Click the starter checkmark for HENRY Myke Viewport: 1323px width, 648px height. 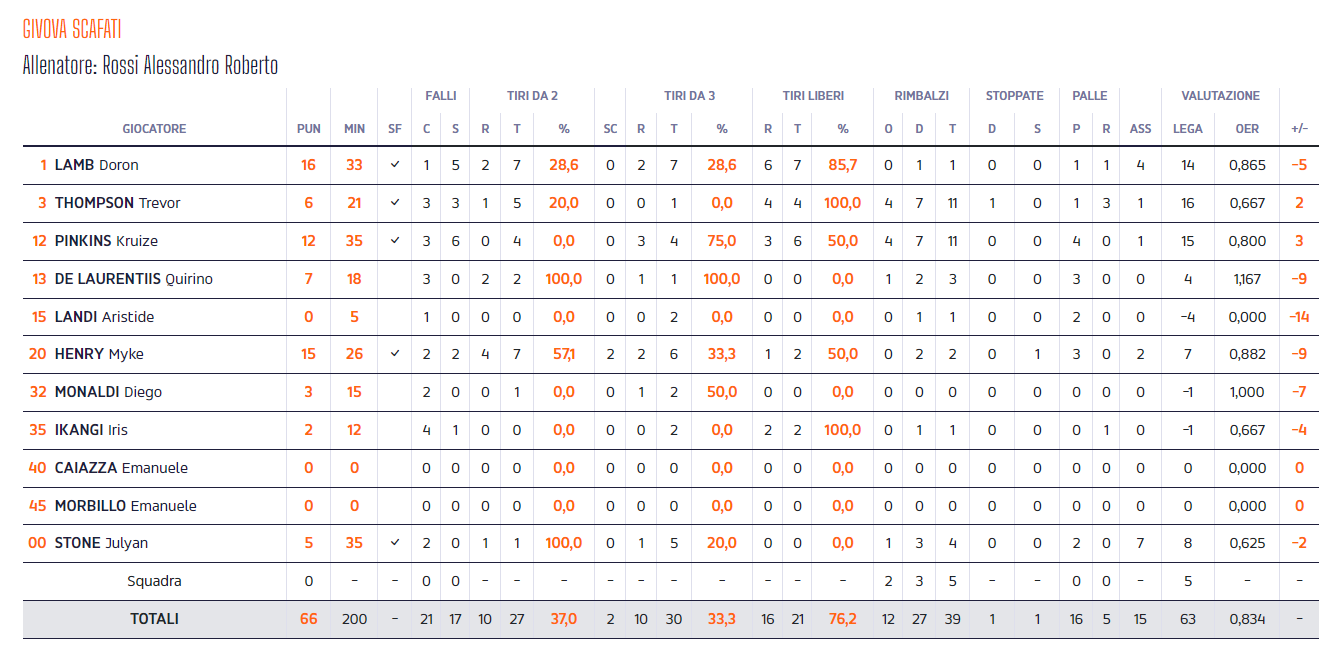[395, 354]
